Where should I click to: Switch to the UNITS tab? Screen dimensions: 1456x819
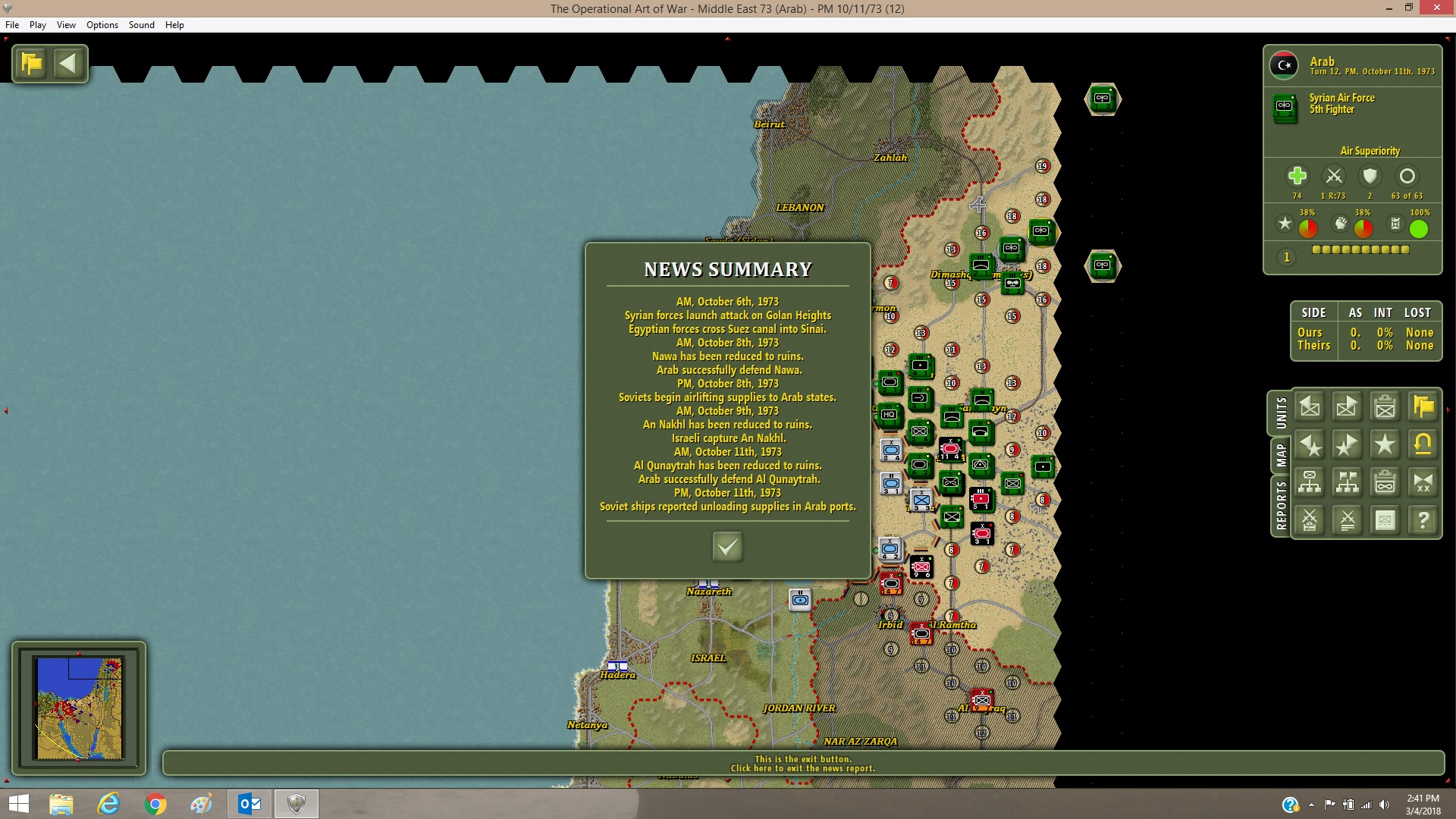coord(1281,413)
